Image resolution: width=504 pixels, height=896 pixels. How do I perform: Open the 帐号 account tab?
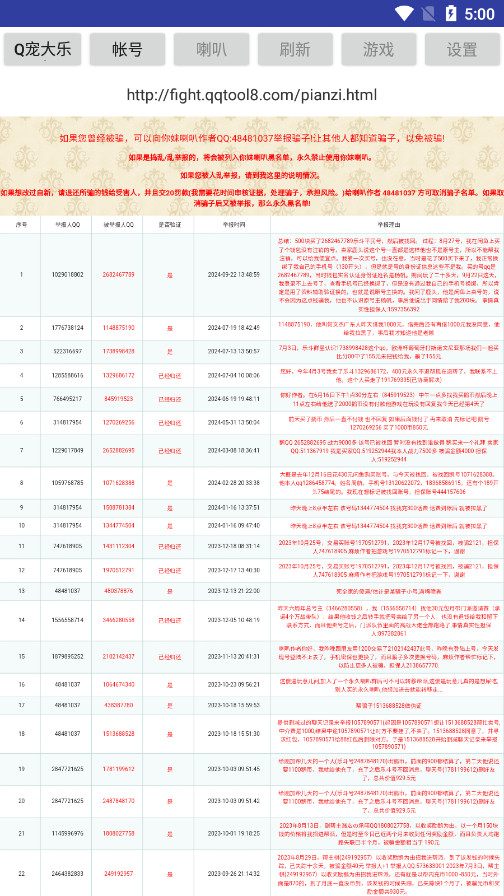[127, 50]
